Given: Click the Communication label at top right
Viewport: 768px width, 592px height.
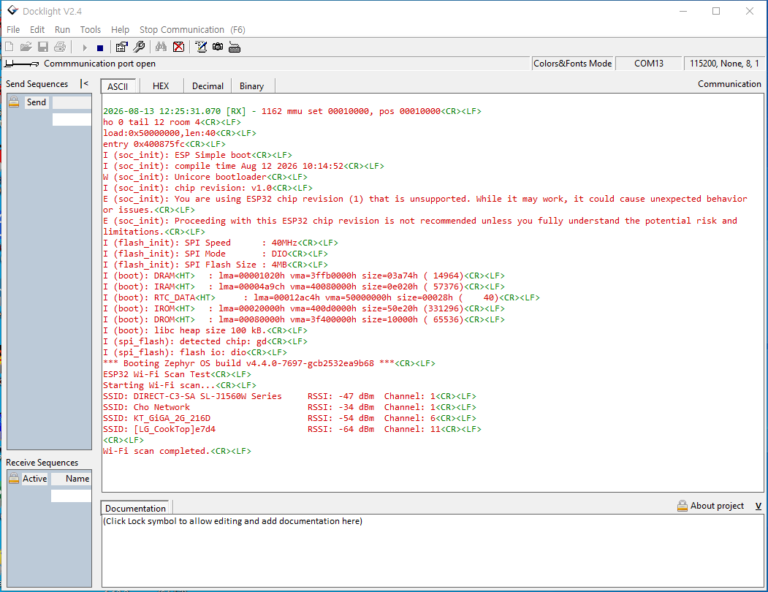Looking at the screenshot, I should click(729, 84).
